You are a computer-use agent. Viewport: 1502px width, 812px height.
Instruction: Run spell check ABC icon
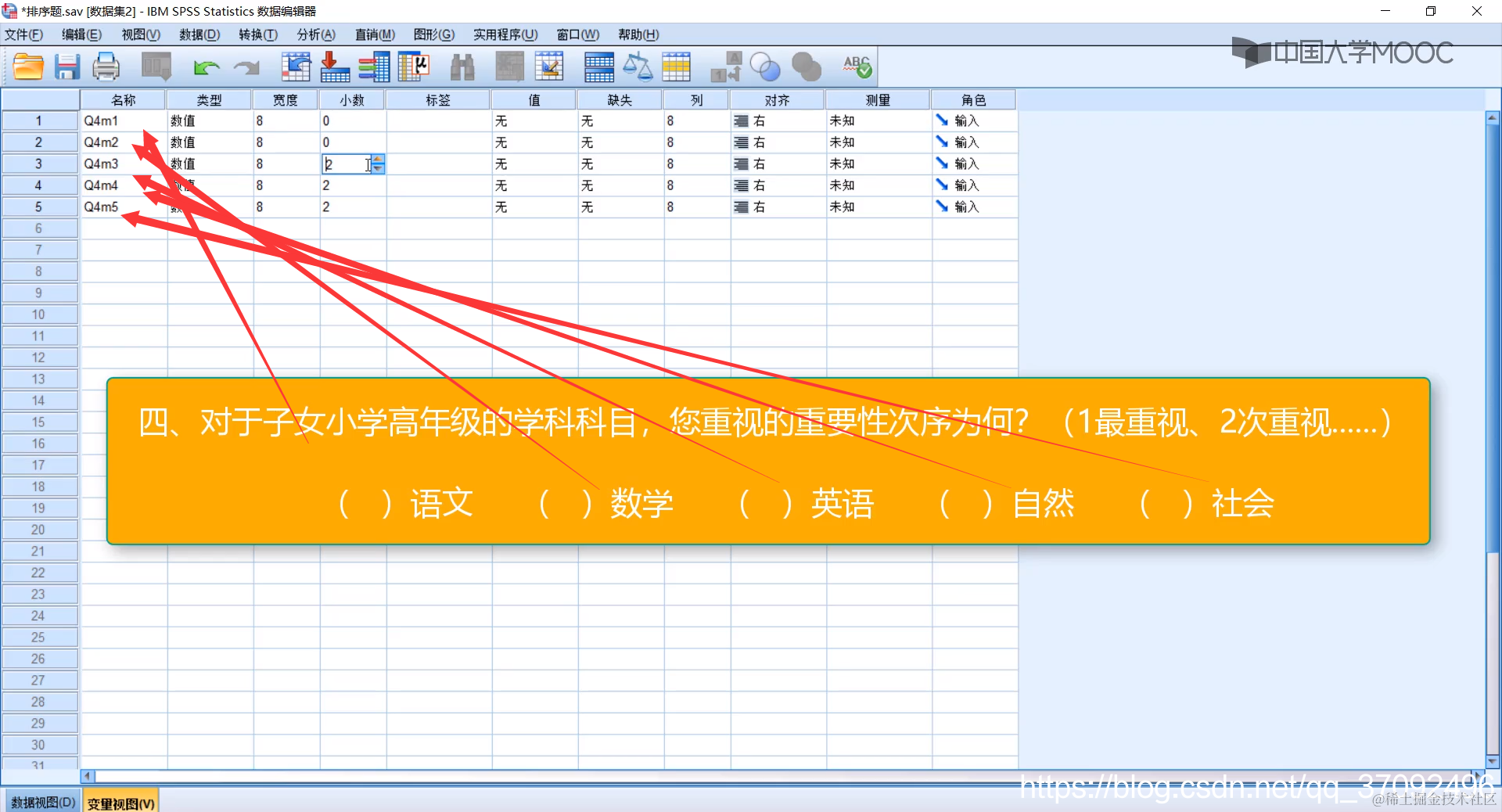[857, 67]
